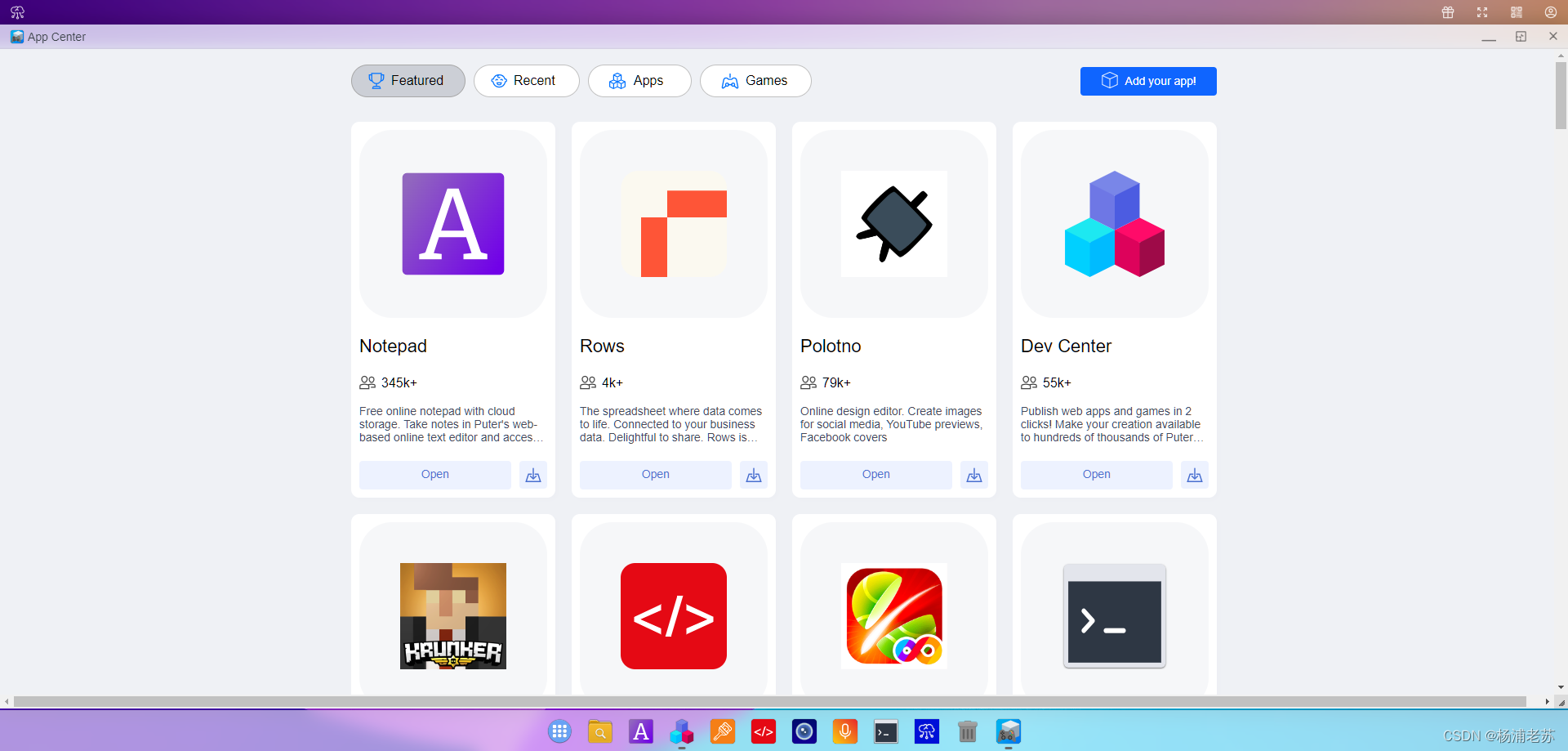Launch the blue cloud icon in the taskbar
The image size is (1568, 751).
pyautogui.click(x=927, y=731)
